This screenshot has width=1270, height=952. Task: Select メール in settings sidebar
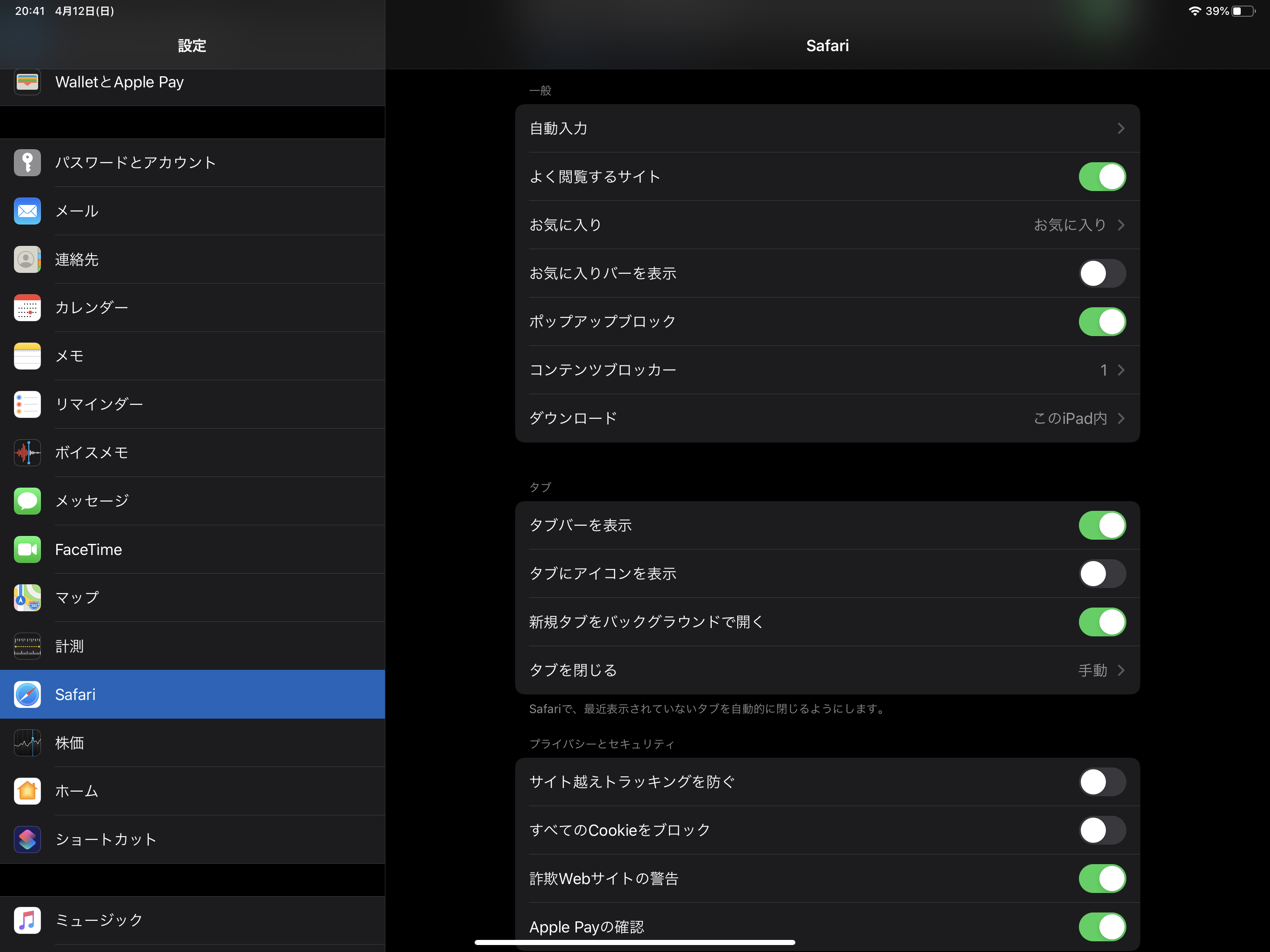coord(192,211)
